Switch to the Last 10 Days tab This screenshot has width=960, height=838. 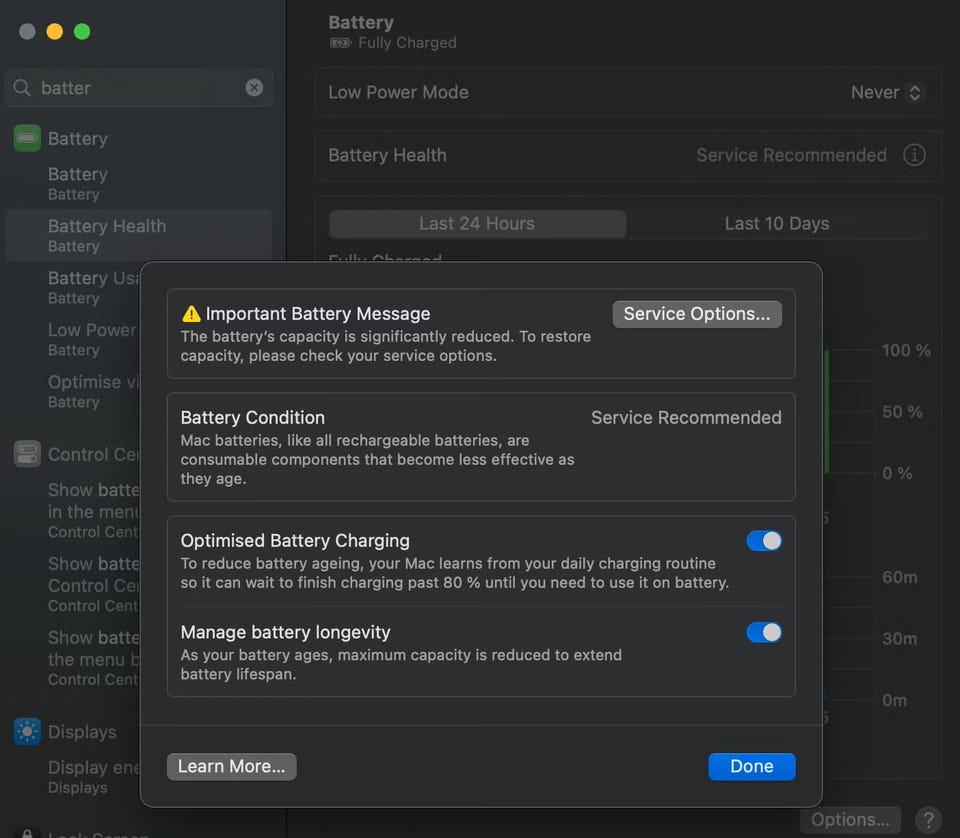click(777, 224)
